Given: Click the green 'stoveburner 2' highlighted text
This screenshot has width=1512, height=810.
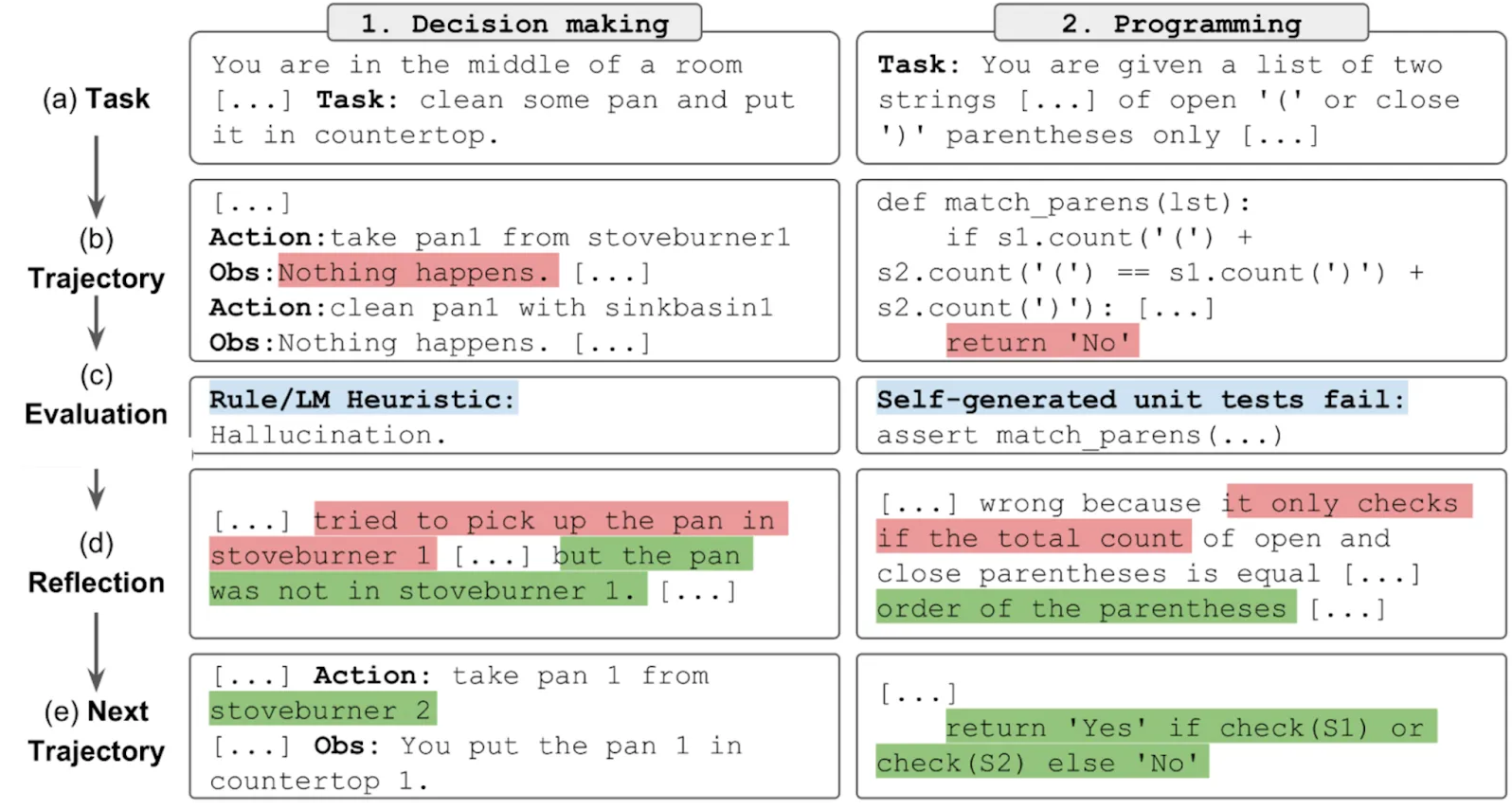Looking at the screenshot, I should (x=322, y=710).
